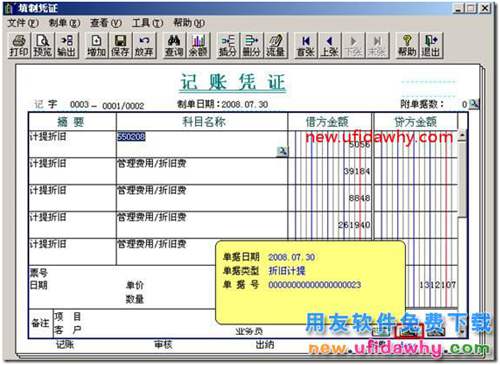
Task: Discard changes with 放弃 icon
Action: click(144, 46)
